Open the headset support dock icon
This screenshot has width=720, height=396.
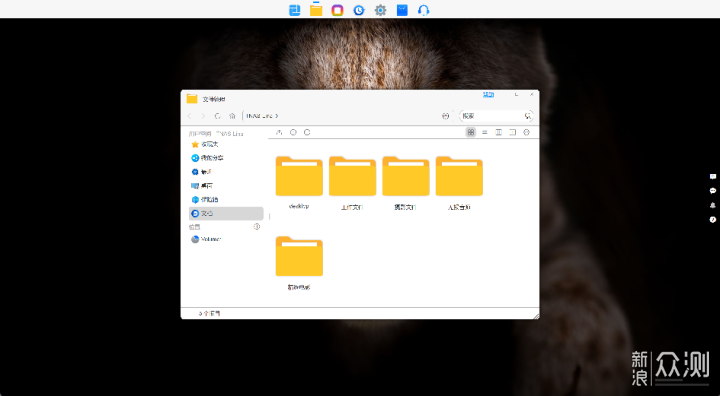[x=423, y=10]
